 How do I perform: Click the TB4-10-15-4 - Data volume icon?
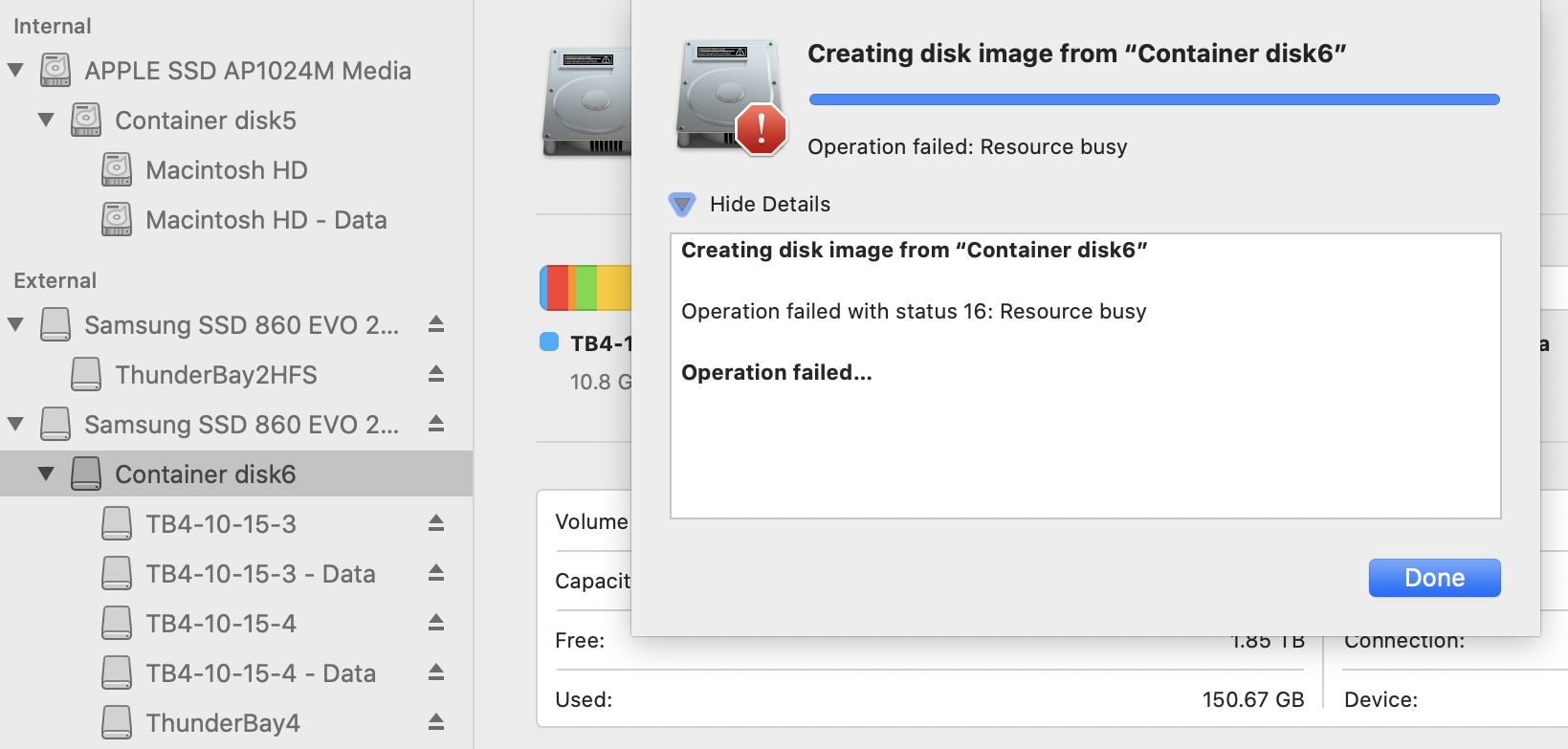(x=117, y=672)
